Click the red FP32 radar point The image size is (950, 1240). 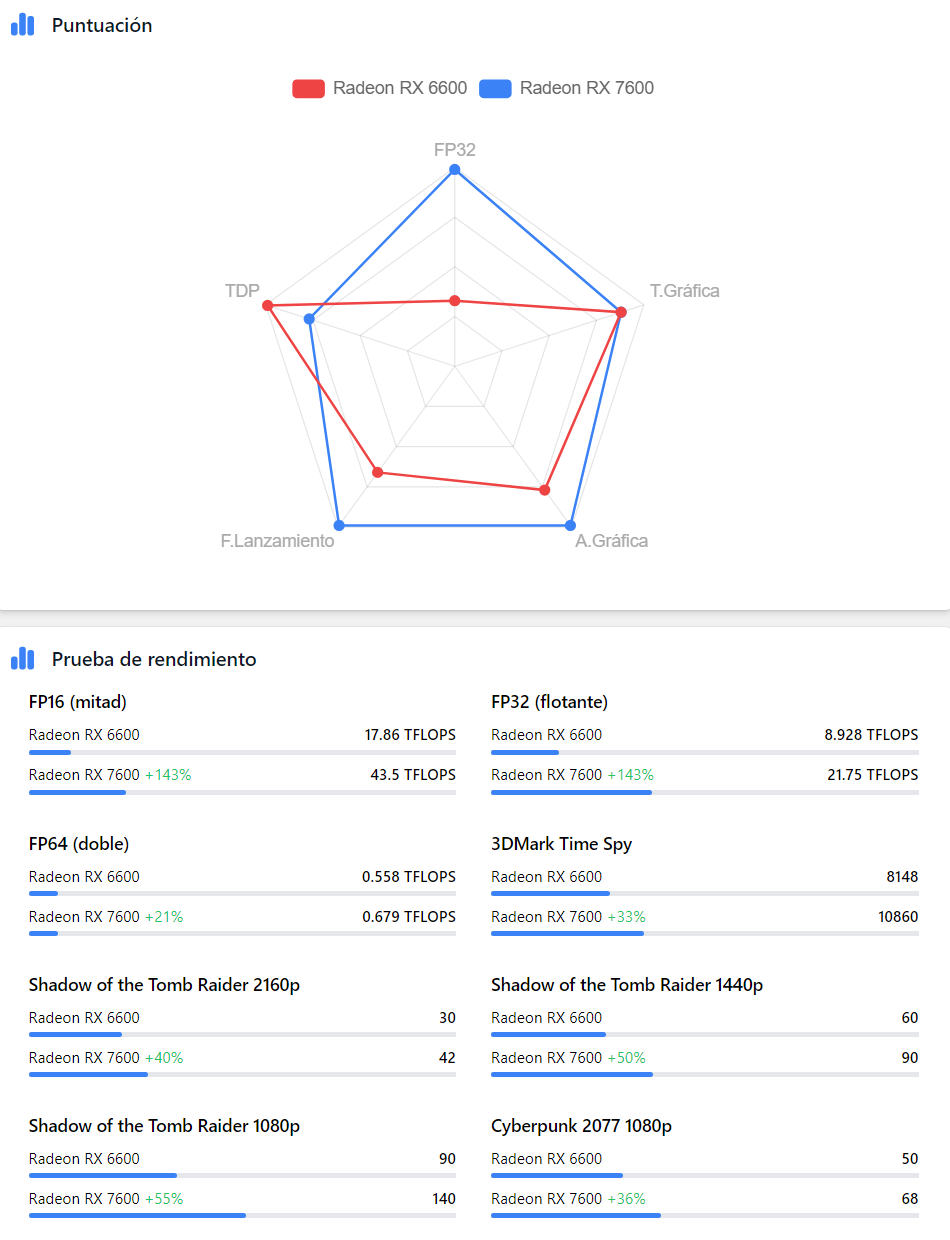(x=455, y=301)
